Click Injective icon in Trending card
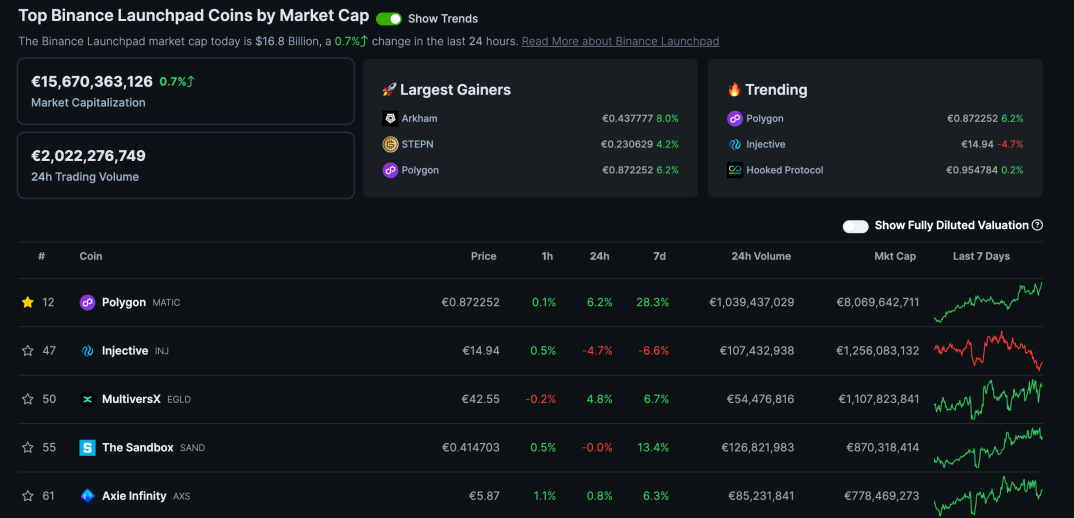Screen dimensions: 1074x518 (735, 145)
